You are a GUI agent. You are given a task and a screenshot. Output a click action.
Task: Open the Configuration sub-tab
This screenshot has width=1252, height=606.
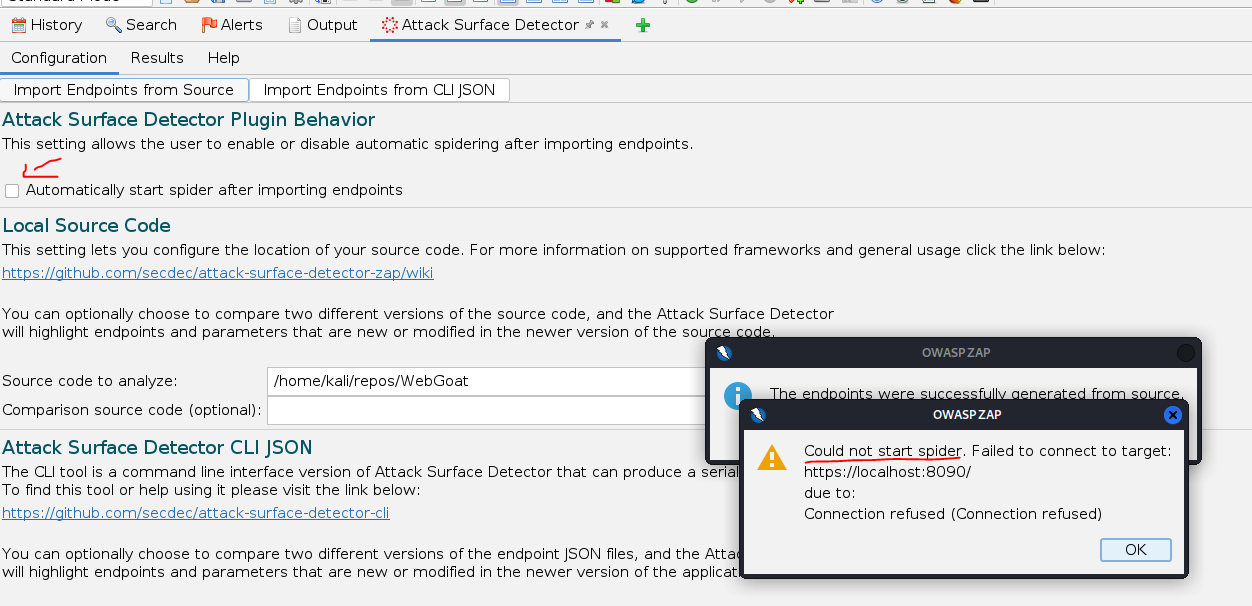59,58
